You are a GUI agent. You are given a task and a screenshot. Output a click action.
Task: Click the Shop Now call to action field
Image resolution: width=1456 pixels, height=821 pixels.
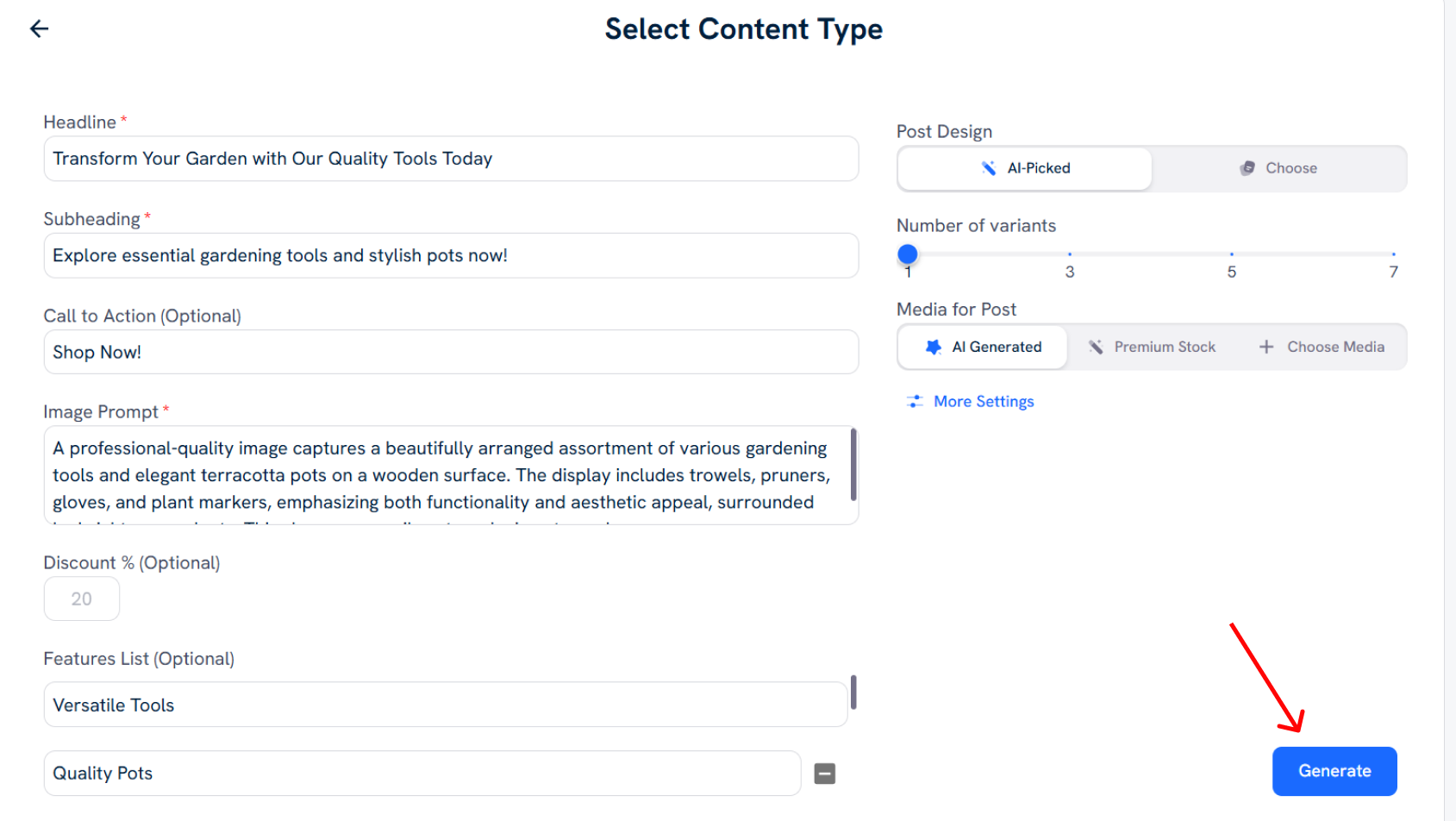tap(450, 352)
